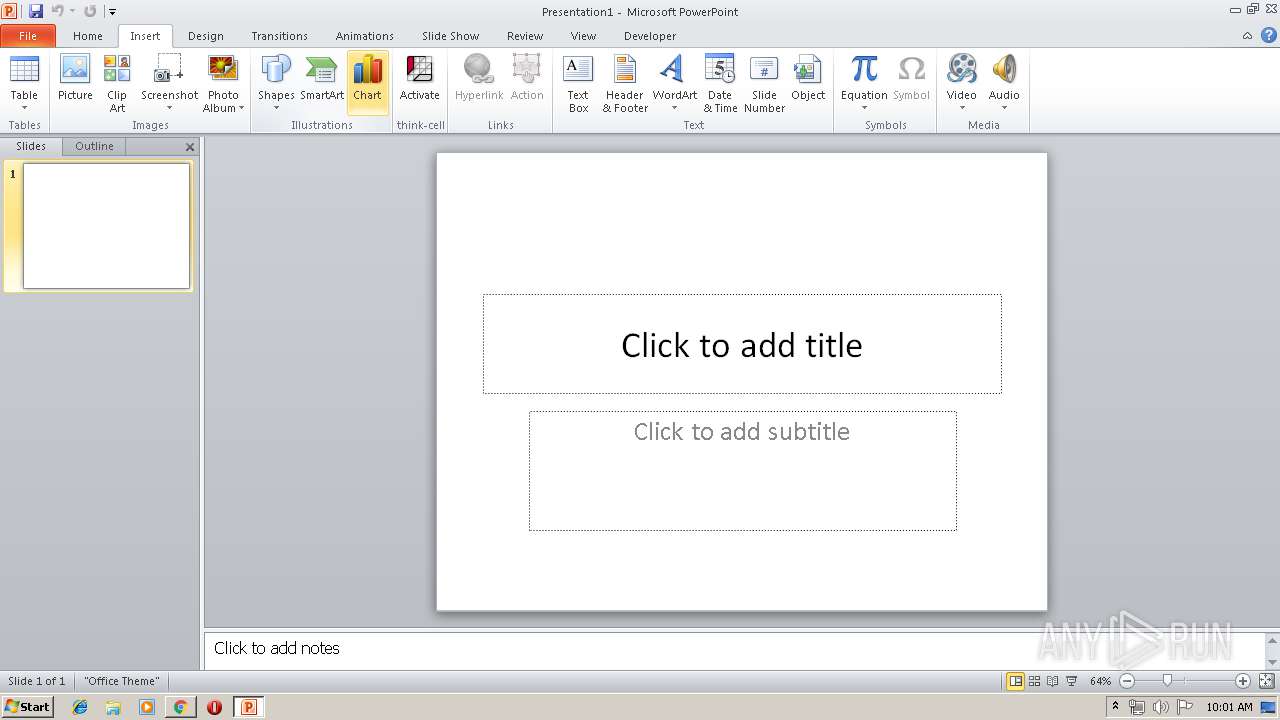Switch to the Home tab
The height and width of the screenshot is (720, 1280).
pyautogui.click(x=88, y=36)
